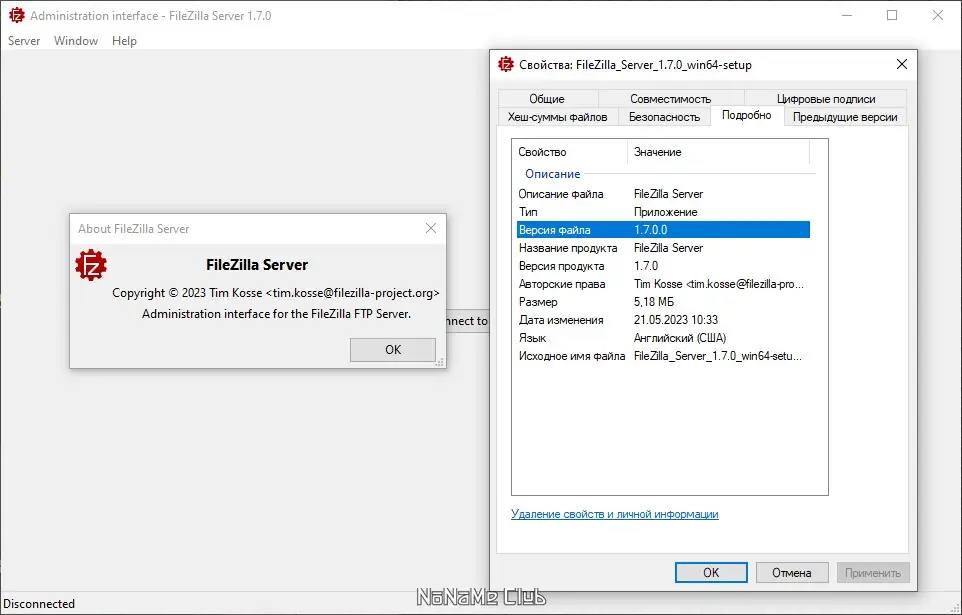Open the Help menu

[x=124, y=41]
